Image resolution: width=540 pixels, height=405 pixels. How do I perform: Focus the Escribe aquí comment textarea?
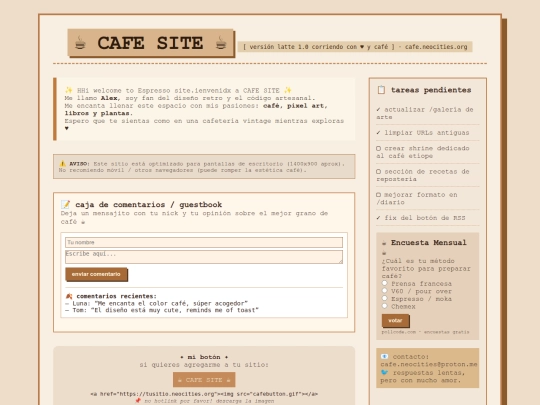click(x=204, y=257)
